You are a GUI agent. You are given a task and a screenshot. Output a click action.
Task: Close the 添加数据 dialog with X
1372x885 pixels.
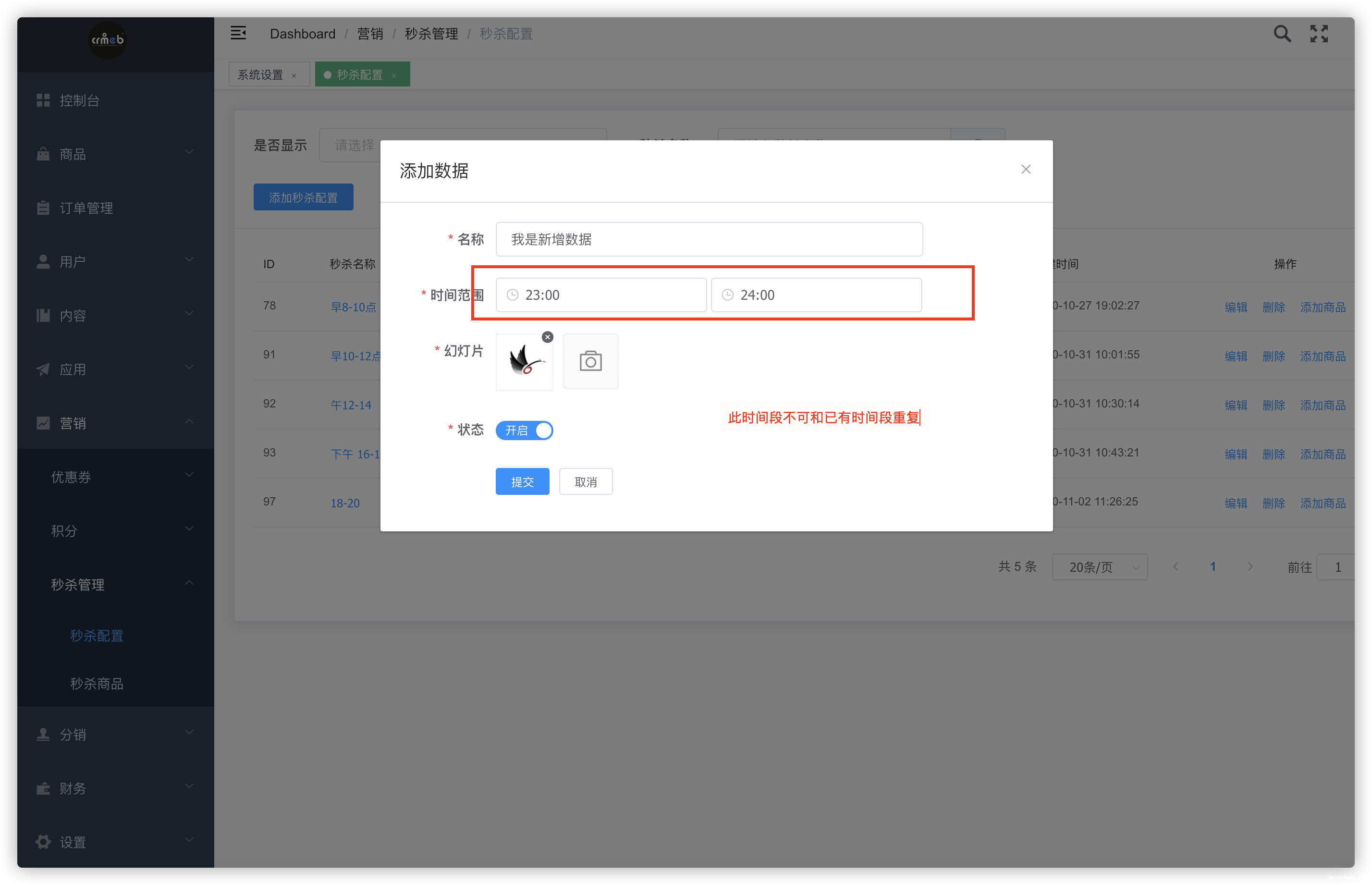point(1026,170)
